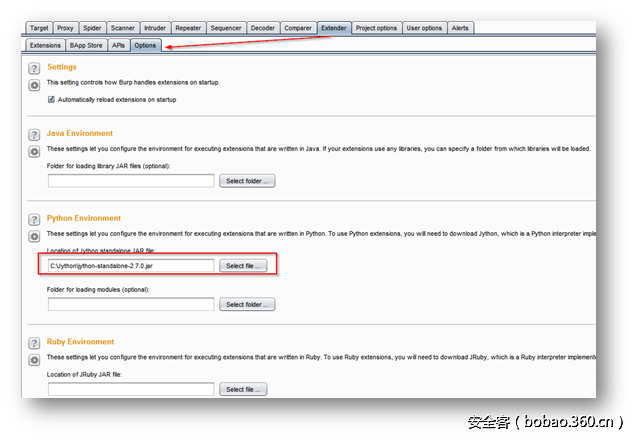This screenshot has height=440, width=638.
Task: Click the 'Location of JRuby JAR file' label
Action: point(84,374)
